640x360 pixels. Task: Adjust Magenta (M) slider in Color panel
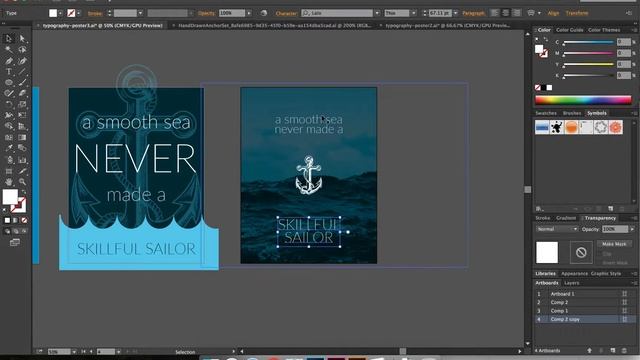588,53
